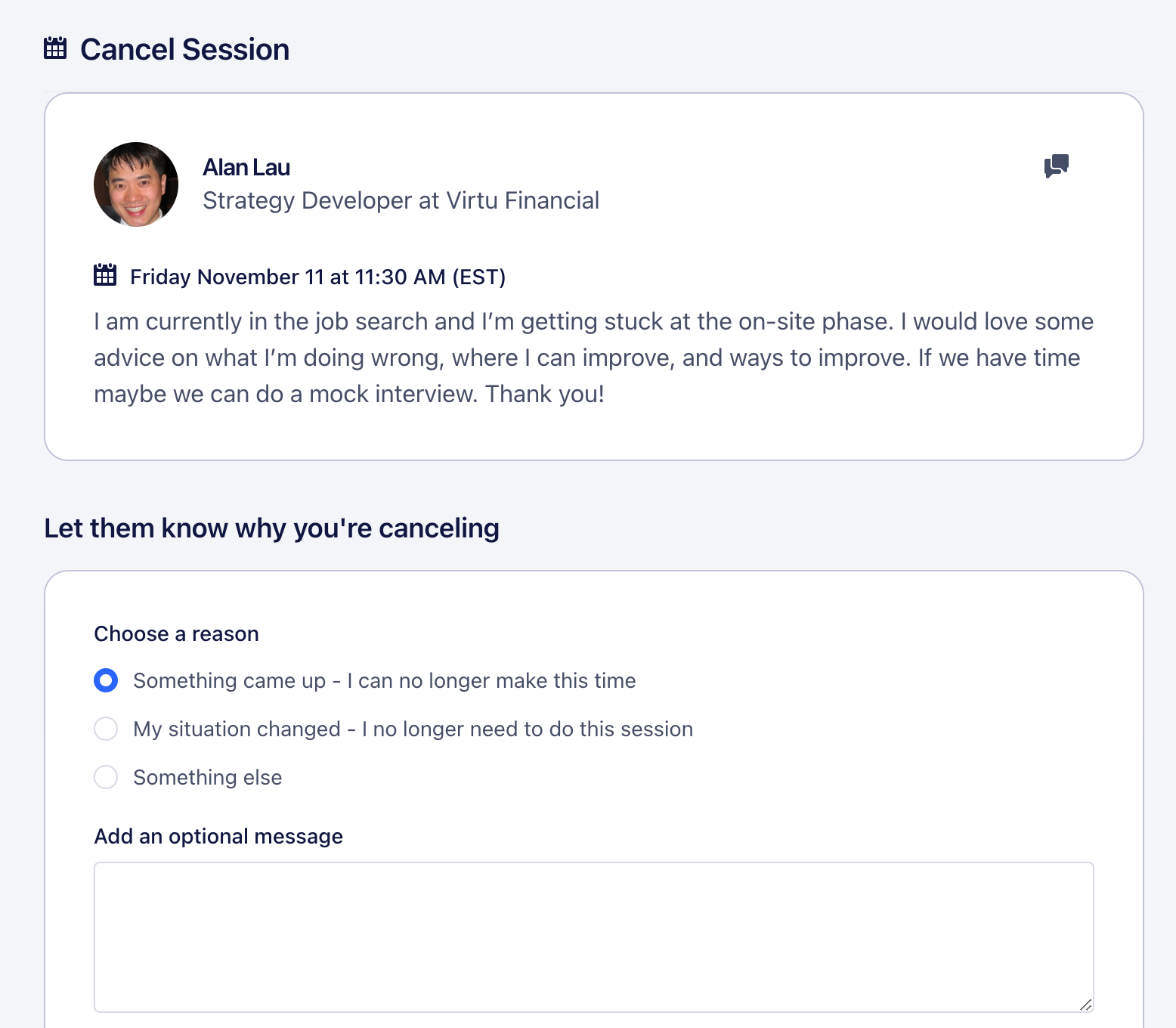Click the 'Cancel Session' page heading
1176x1028 pixels.
(x=185, y=48)
